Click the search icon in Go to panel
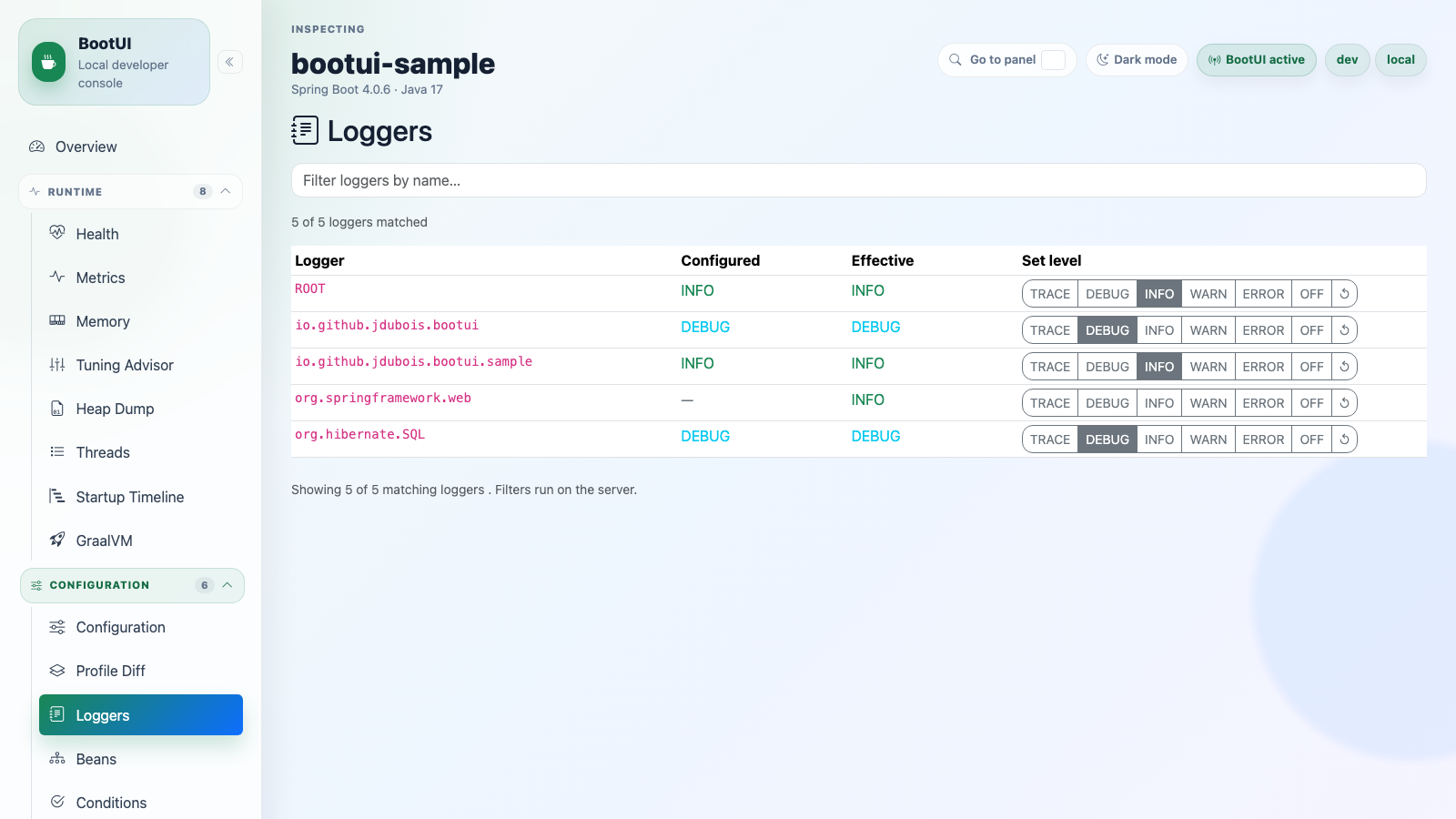The width and height of the screenshot is (1456, 819). point(955,60)
